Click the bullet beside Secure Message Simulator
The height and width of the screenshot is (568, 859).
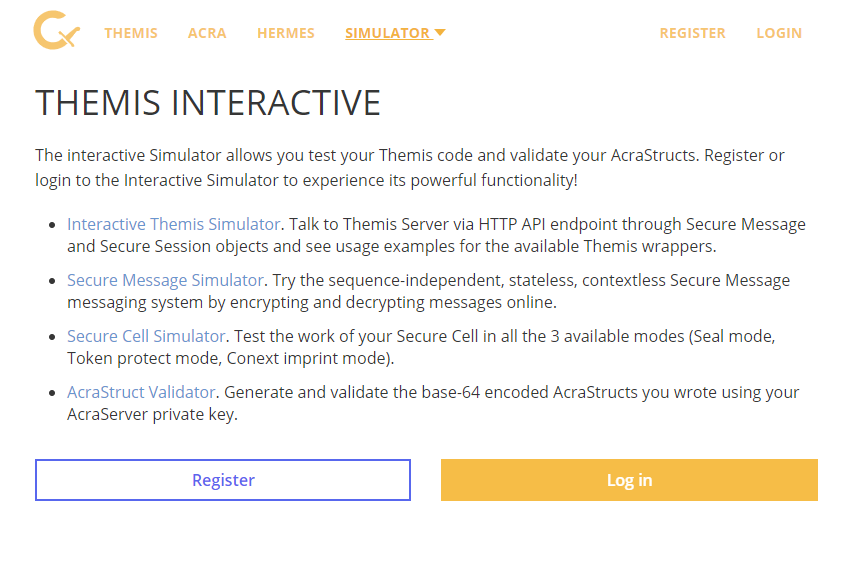click(52, 281)
